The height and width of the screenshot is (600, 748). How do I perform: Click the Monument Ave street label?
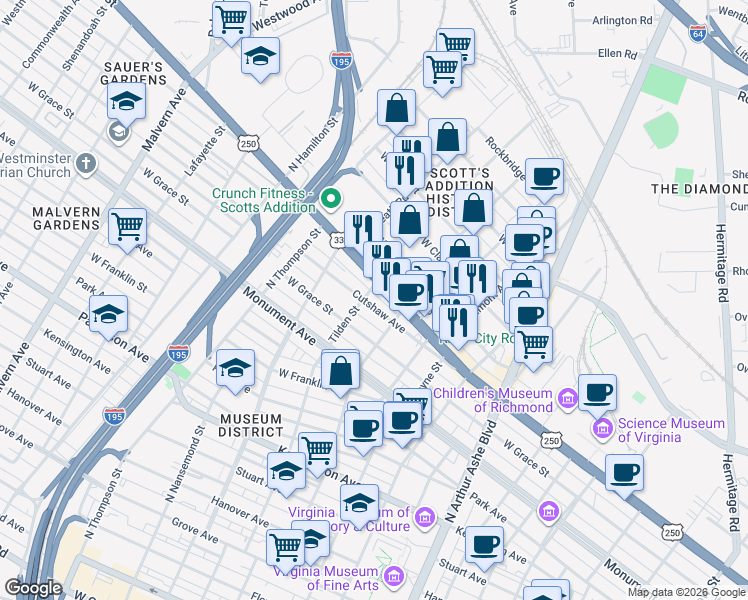(280, 316)
